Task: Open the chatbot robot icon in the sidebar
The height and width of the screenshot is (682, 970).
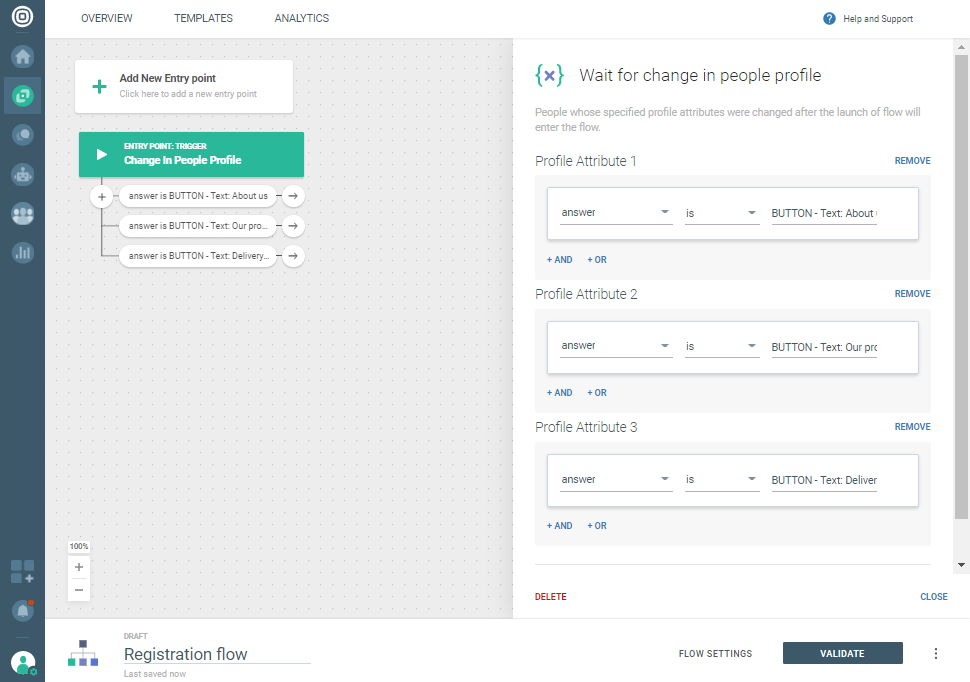Action: click(x=22, y=175)
